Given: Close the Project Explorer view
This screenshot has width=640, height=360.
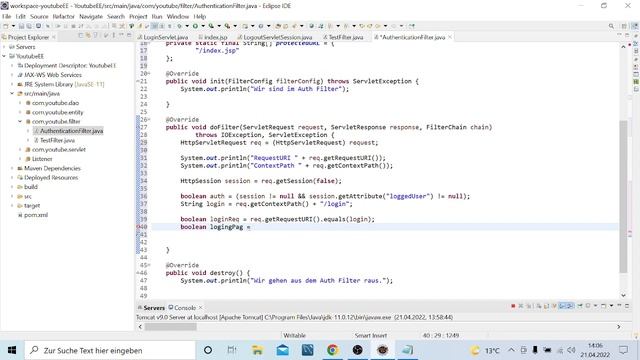Looking at the screenshot, I should click(53, 37).
